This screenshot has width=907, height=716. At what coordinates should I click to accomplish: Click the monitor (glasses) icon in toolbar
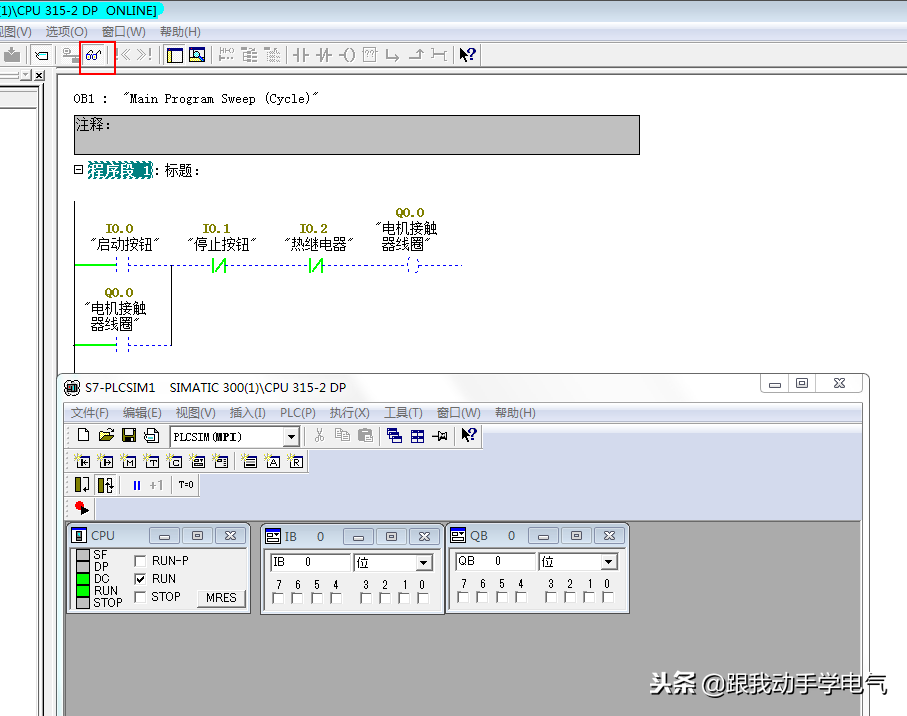[96, 55]
